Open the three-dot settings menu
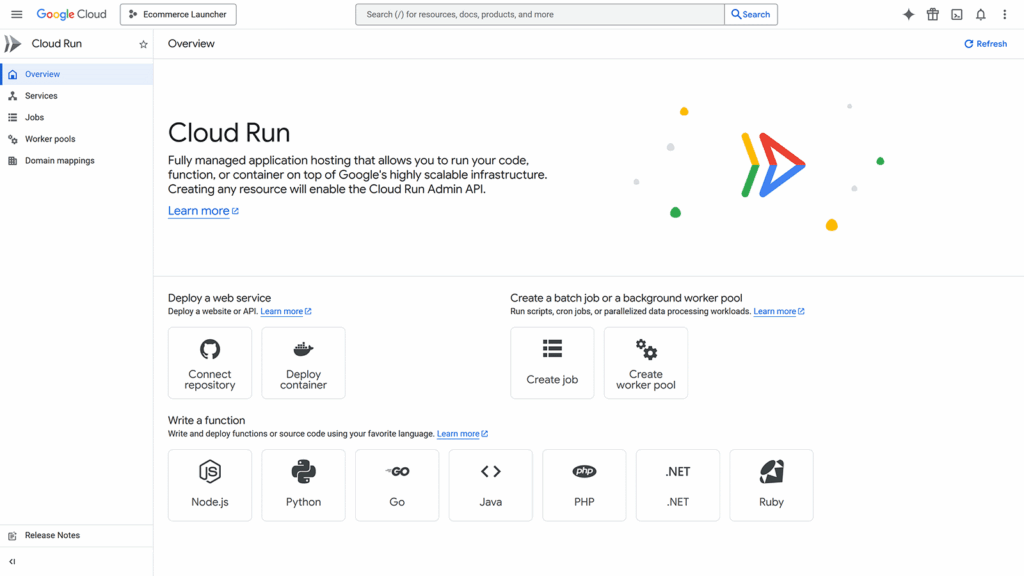 (x=1004, y=14)
